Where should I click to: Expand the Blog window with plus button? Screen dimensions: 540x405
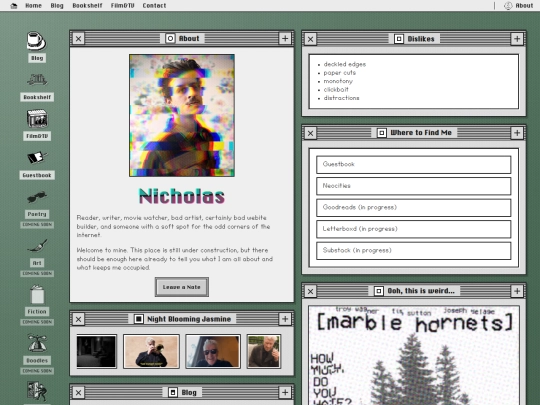click(285, 392)
